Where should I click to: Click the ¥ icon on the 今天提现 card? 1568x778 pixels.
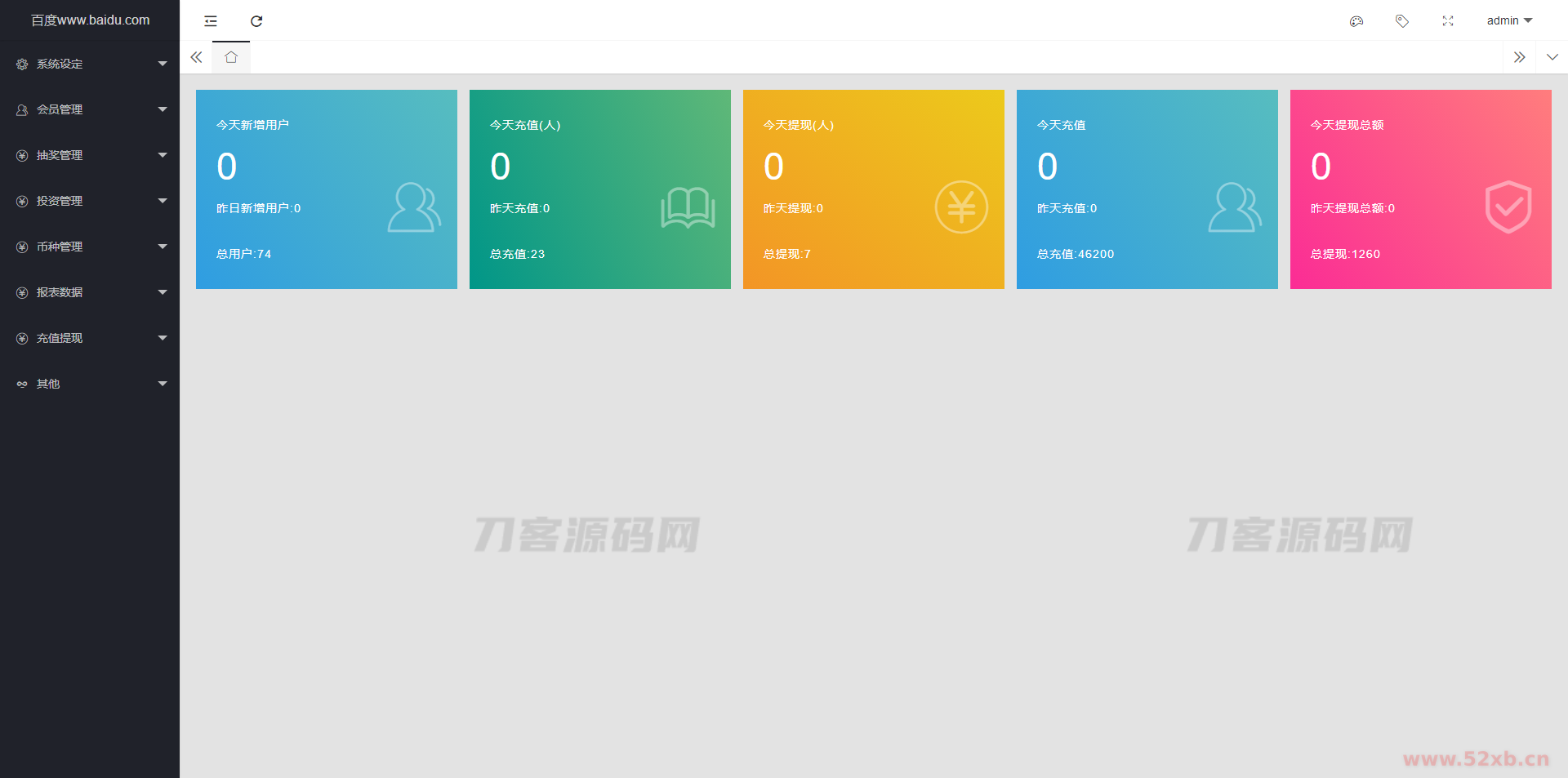tap(961, 207)
